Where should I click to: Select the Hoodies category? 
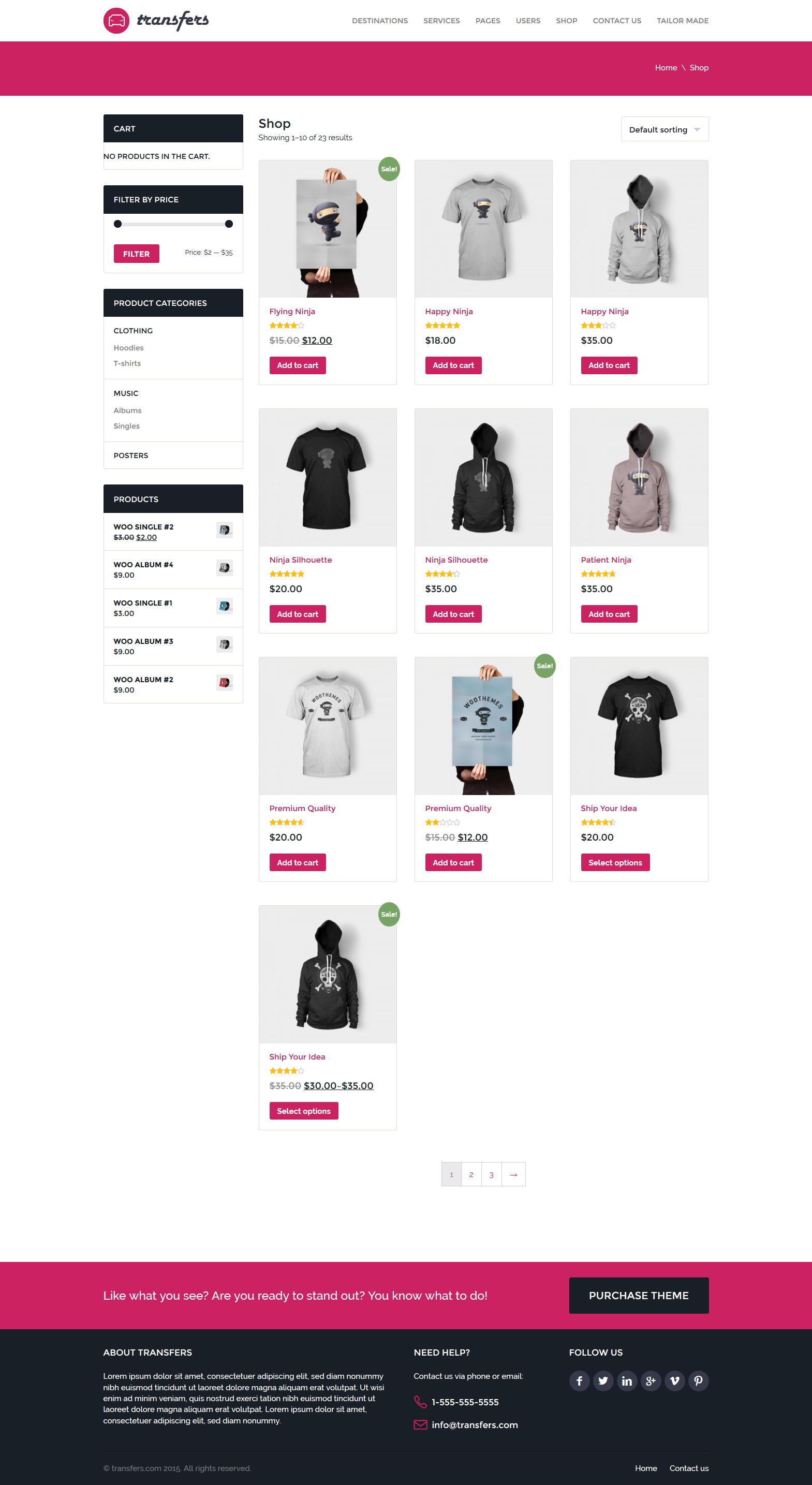(x=128, y=348)
